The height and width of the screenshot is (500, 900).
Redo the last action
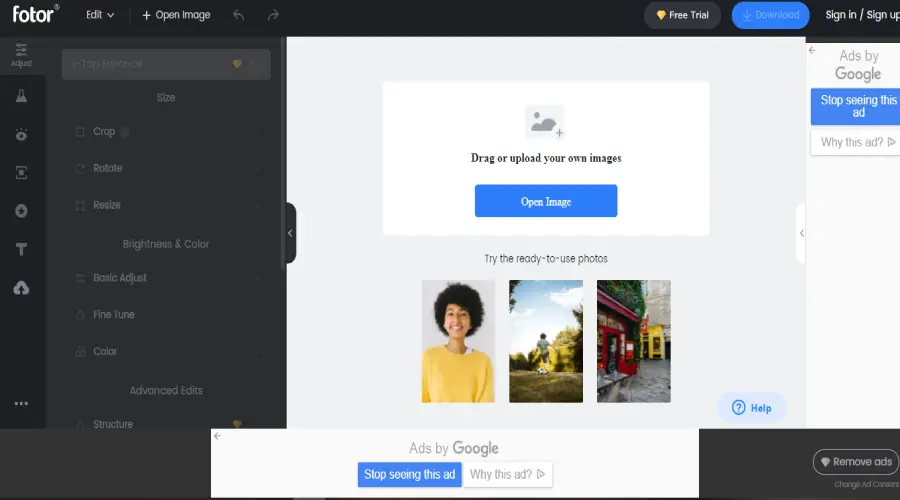(x=273, y=15)
